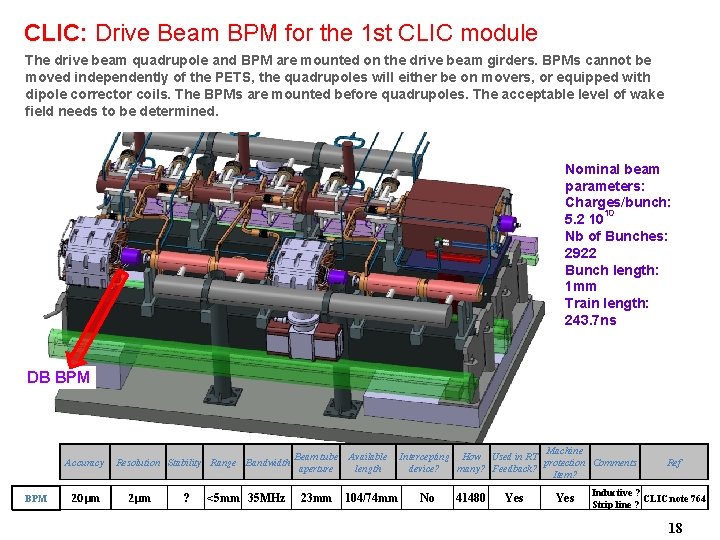Select the Train length 243.7ns text
Image resolution: width=720 pixels, height=540 pixels.
(606, 311)
